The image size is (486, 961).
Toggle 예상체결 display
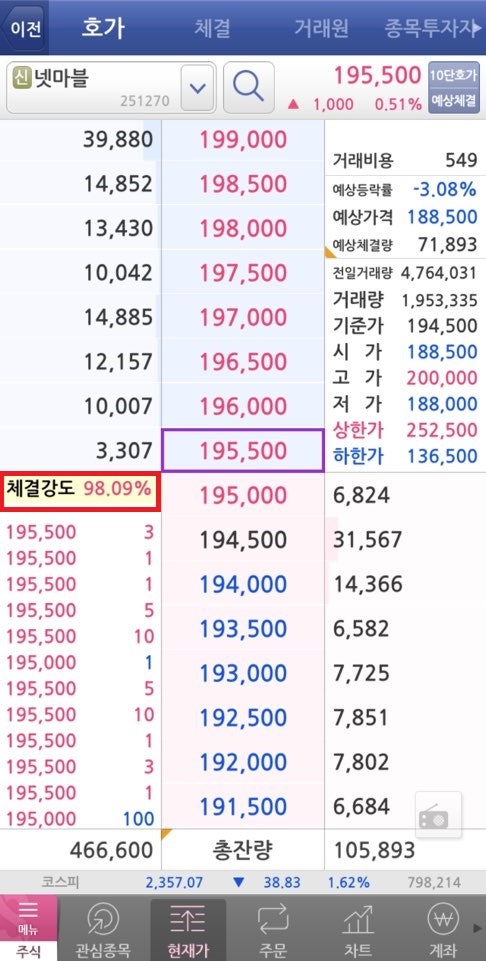point(454,101)
